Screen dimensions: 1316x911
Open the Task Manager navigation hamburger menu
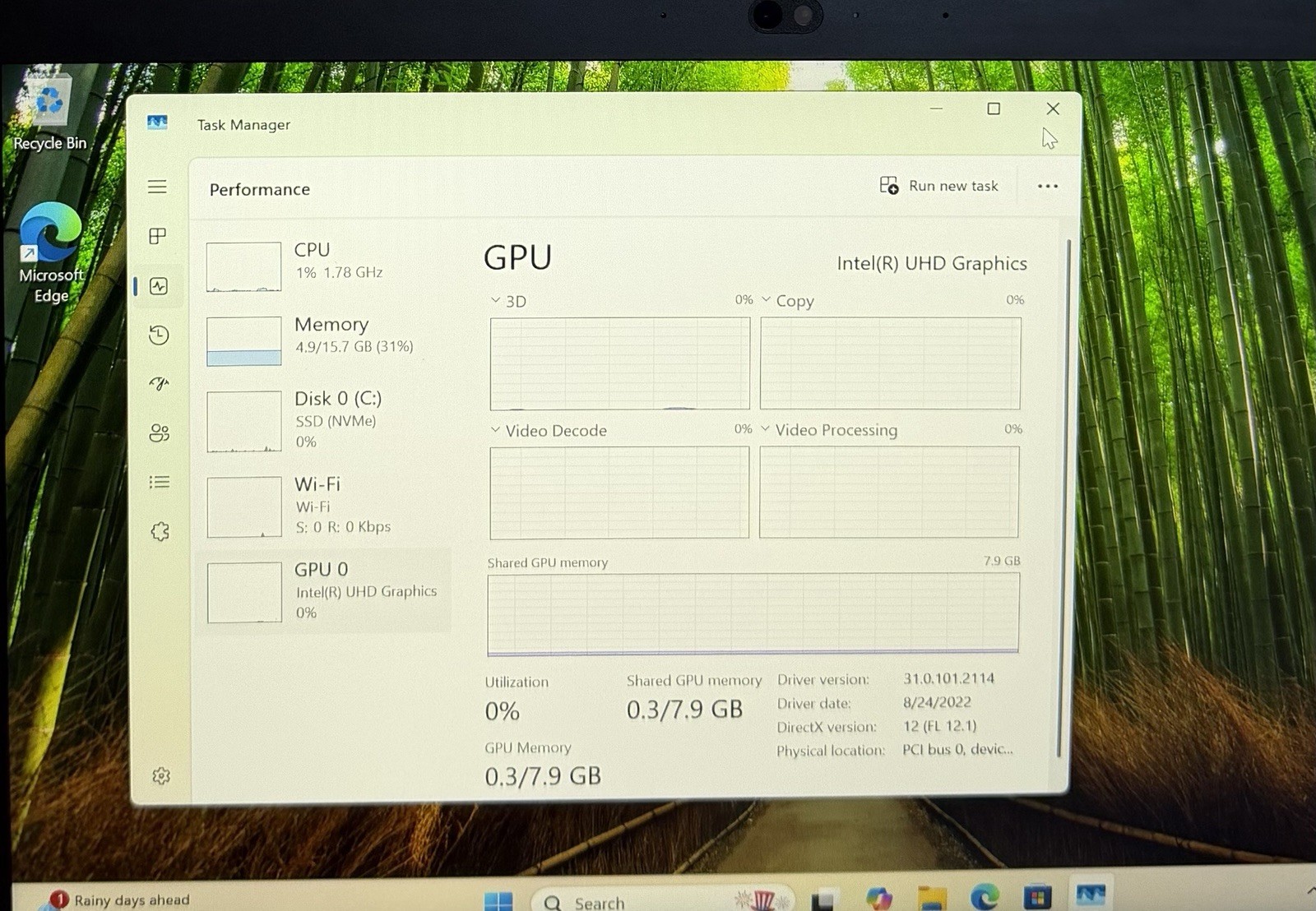[x=157, y=187]
